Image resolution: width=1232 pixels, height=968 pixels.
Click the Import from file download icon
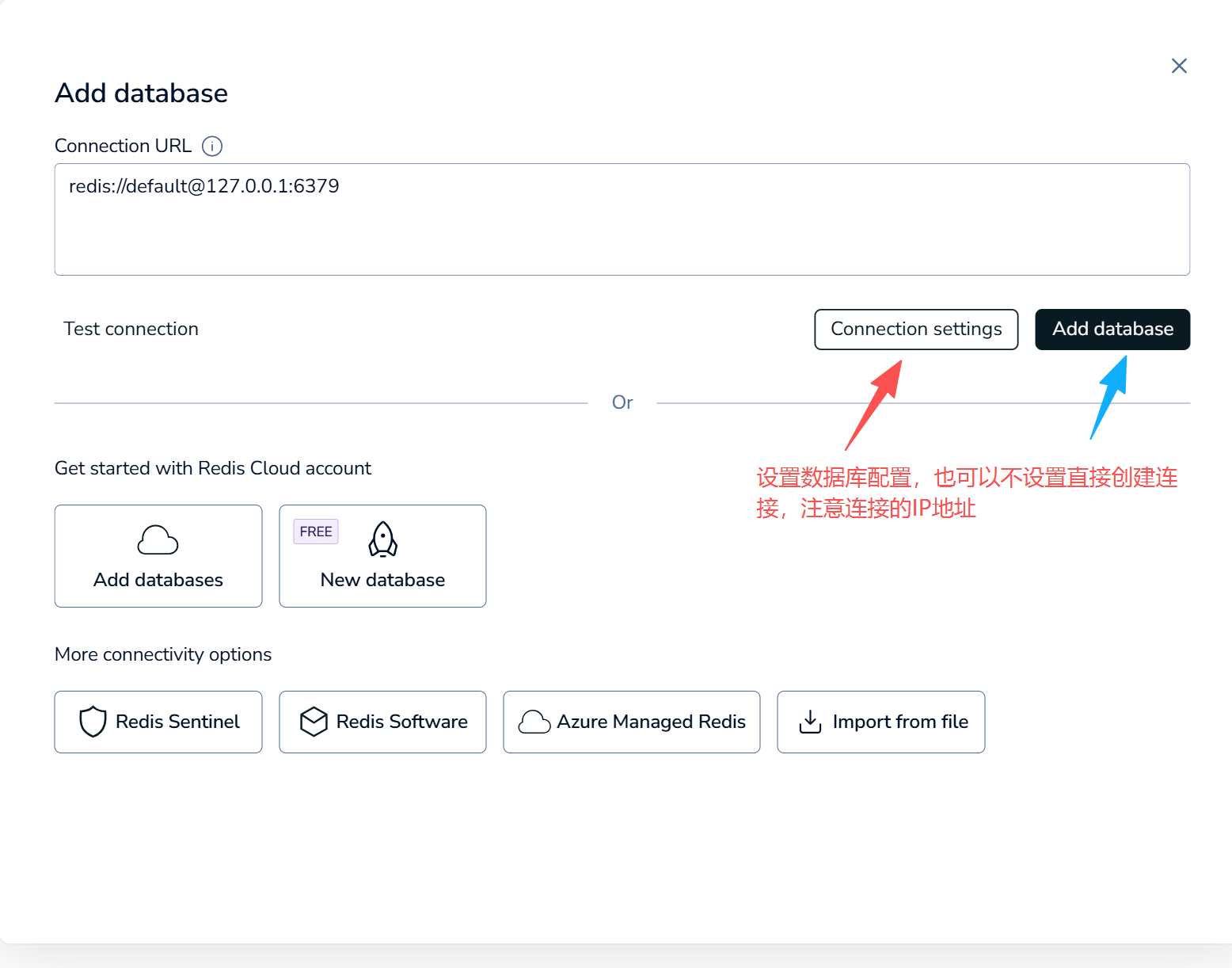coord(810,722)
